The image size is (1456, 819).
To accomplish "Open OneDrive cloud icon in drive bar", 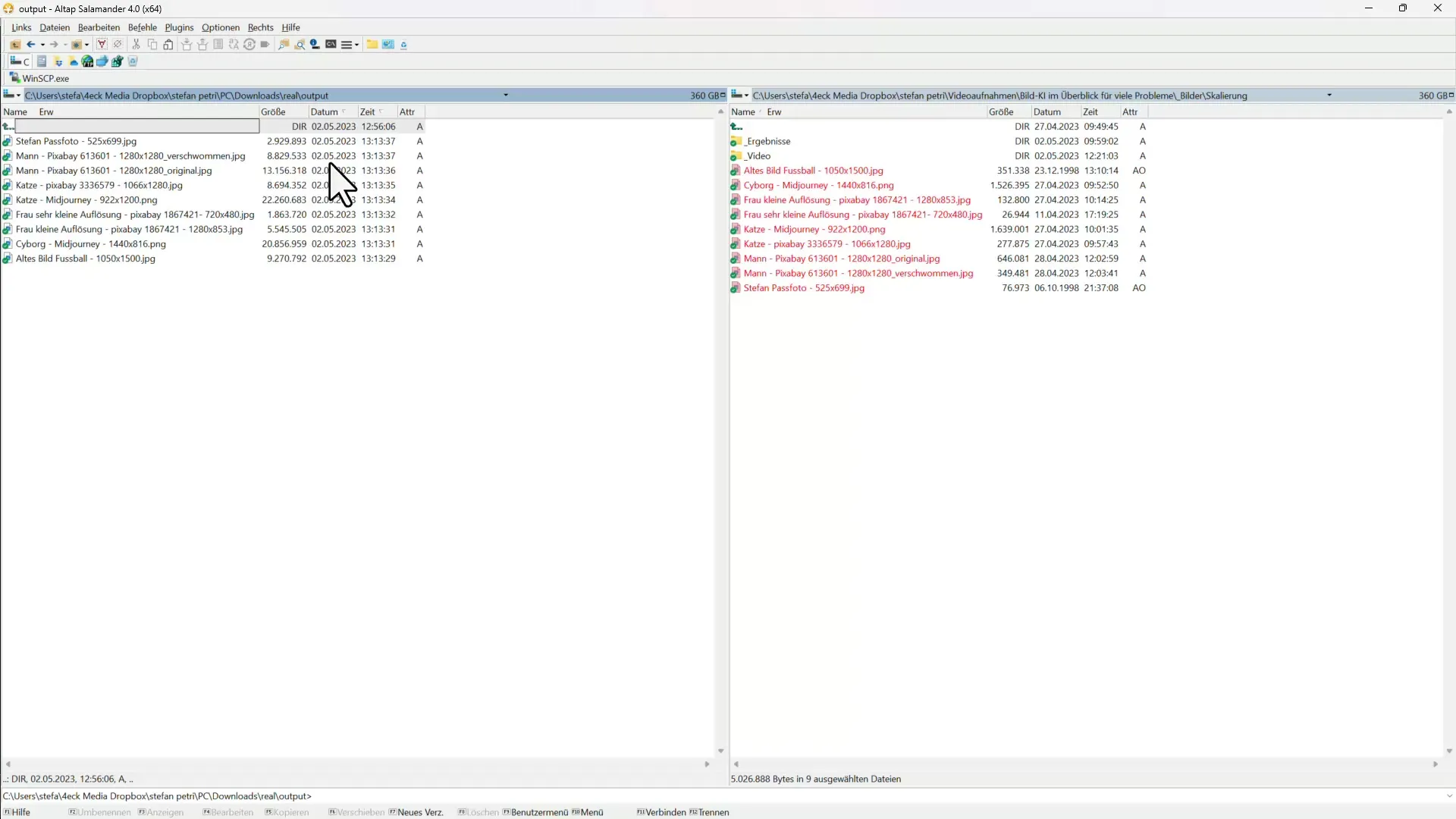I will (74, 61).
